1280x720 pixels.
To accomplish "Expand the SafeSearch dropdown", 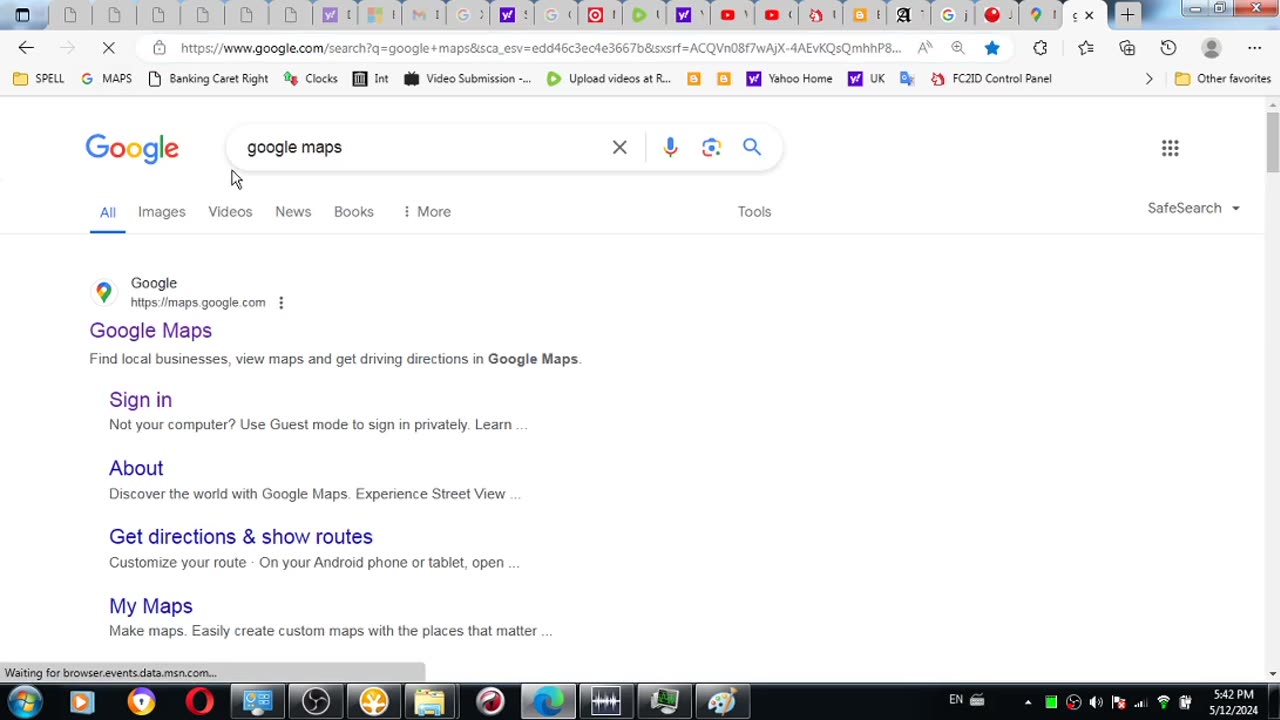I will 1193,208.
